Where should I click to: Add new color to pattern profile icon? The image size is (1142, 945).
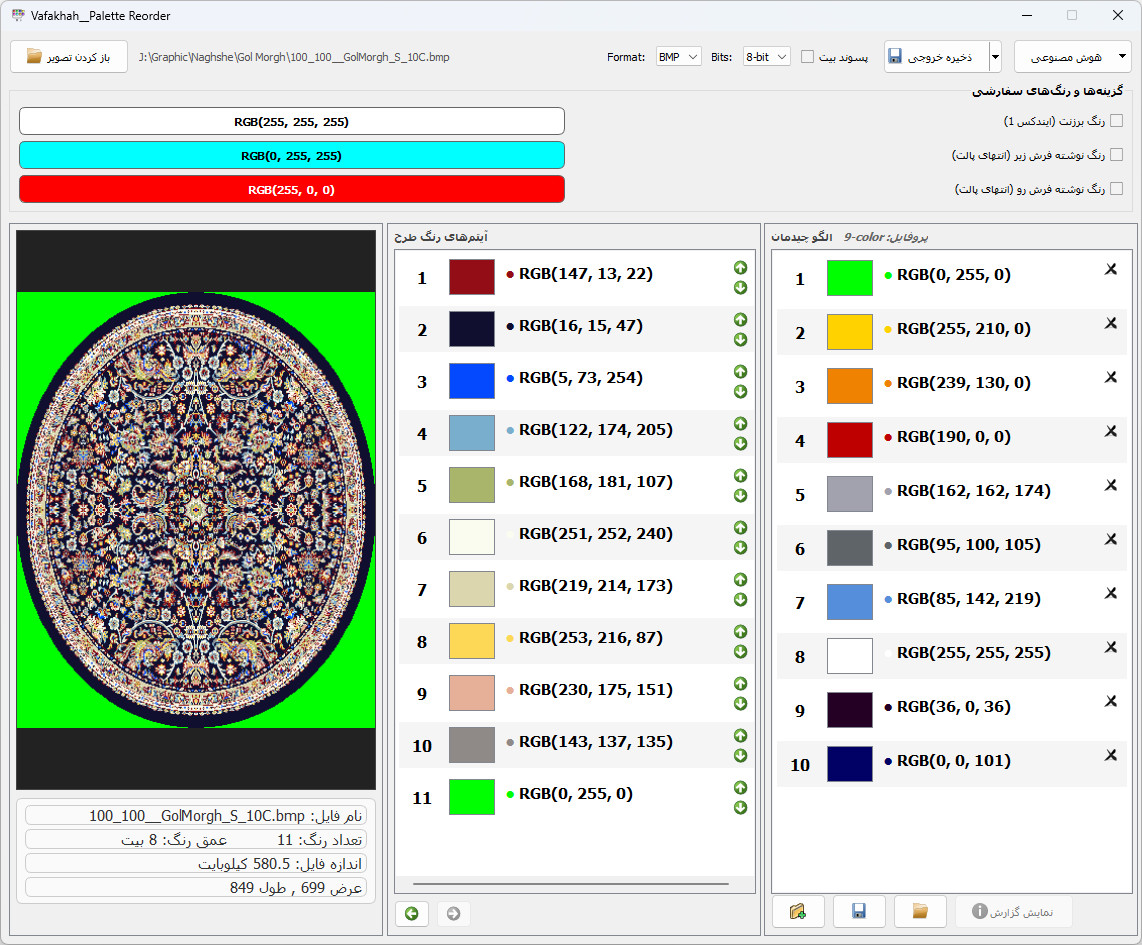pyautogui.click(x=798, y=912)
